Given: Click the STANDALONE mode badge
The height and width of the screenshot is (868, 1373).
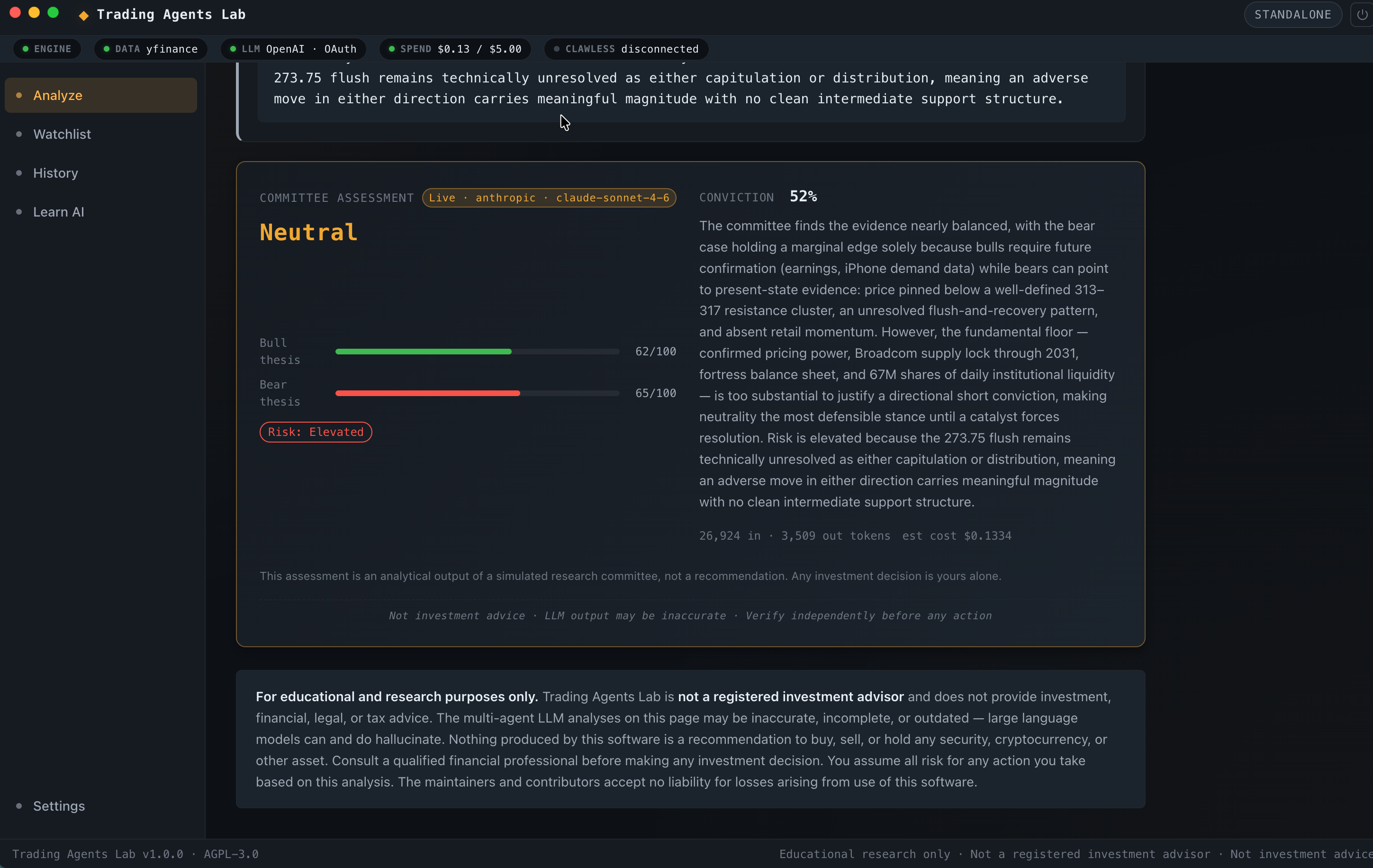Looking at the screenshot, I should [x=1292, y=15].
